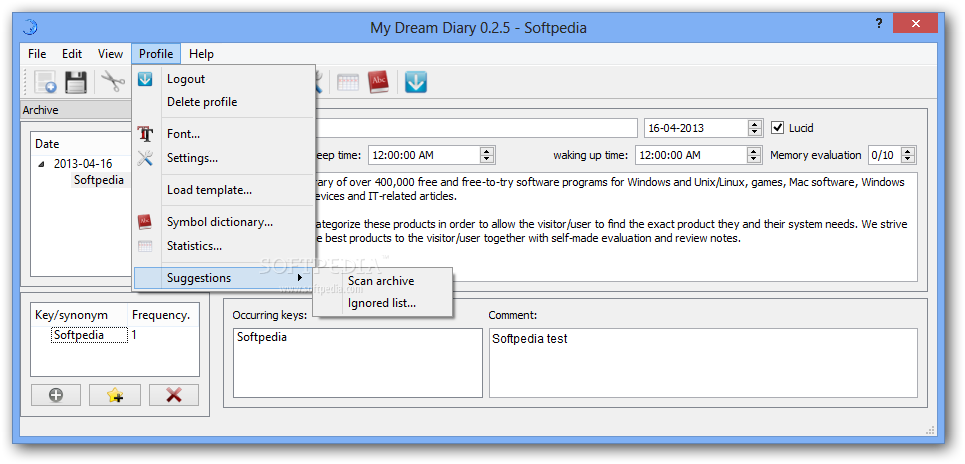
Task: Click the floppy disk save icon
Action: (x=75, y=82)
